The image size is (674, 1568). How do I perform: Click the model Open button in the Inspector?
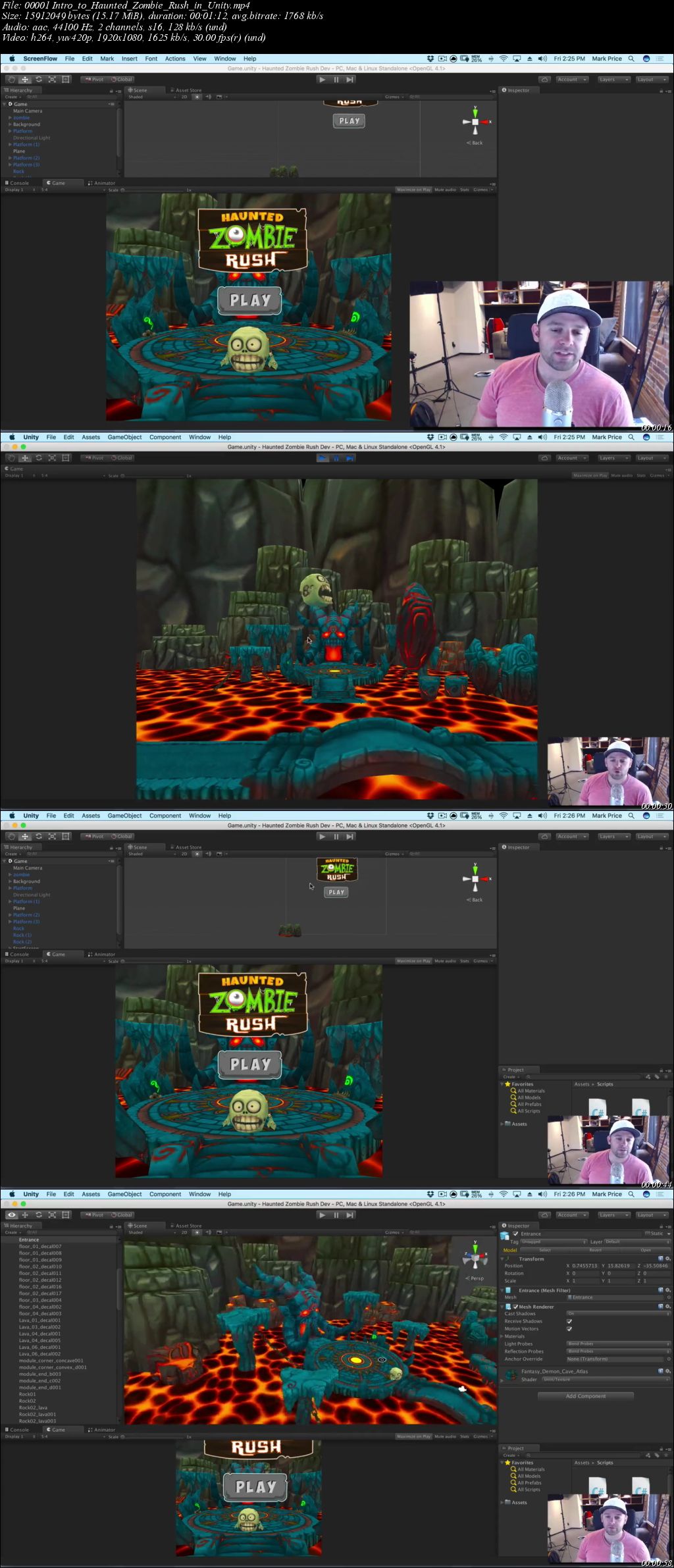[x=646, y=1250]
